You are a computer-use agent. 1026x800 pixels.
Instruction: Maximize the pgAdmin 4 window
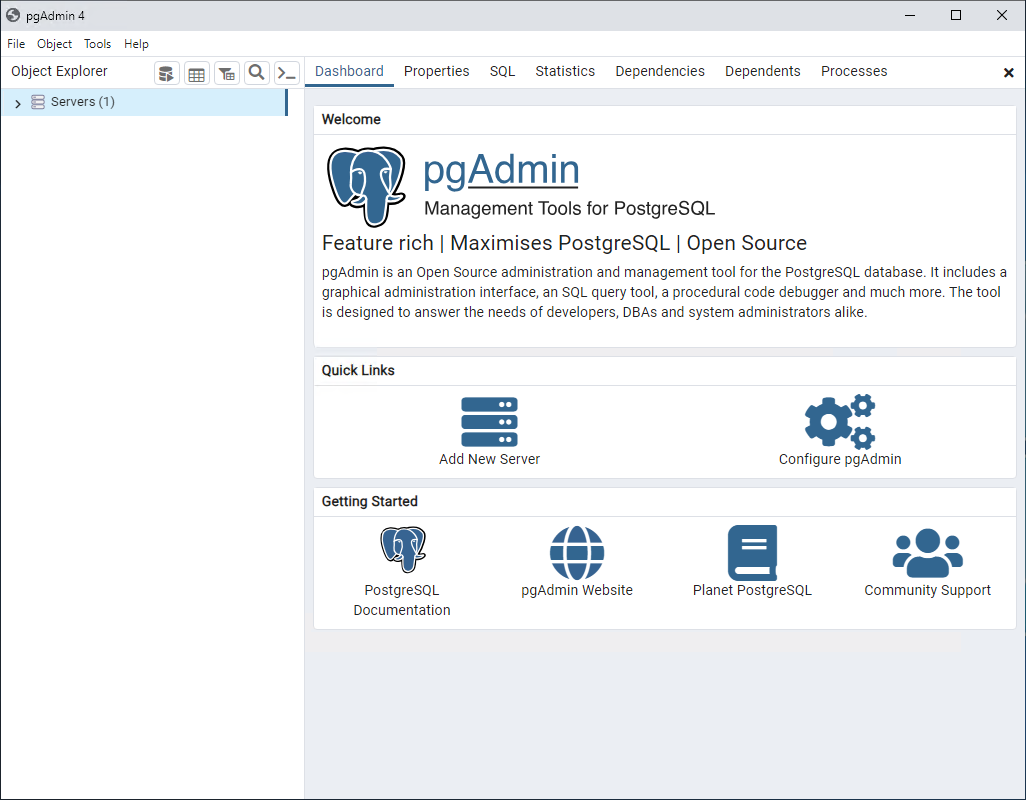956,15
